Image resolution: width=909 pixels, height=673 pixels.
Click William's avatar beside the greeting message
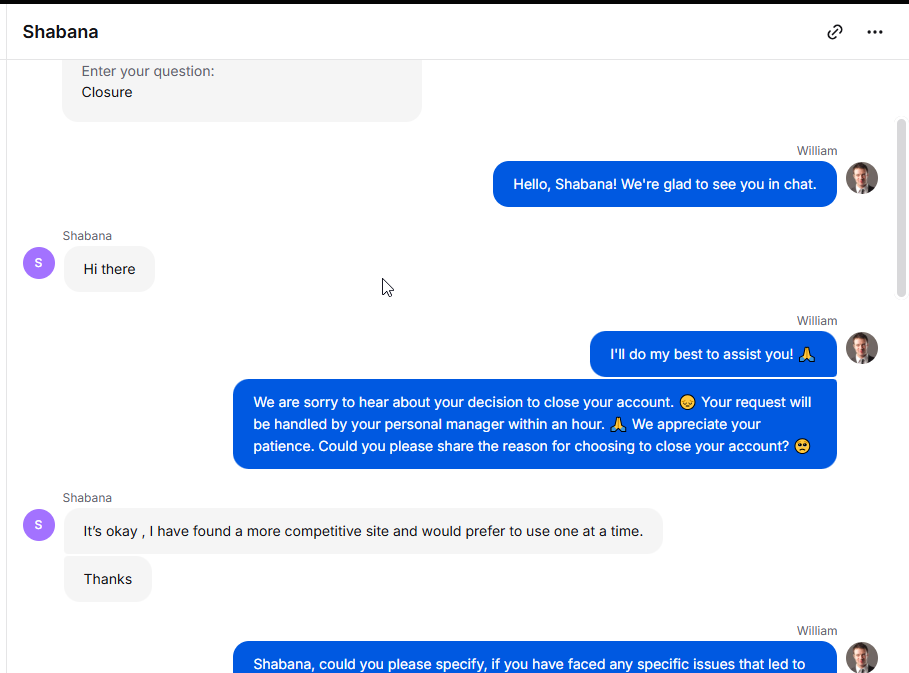[861, 178]
